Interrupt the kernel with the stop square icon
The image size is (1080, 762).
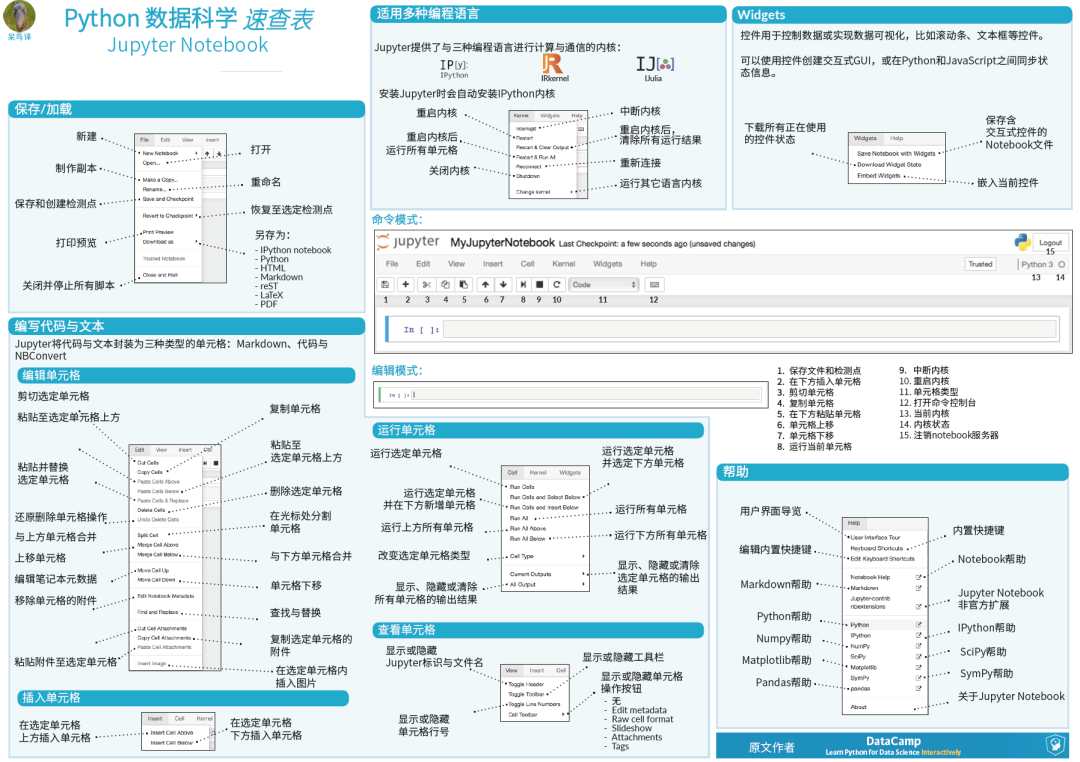(540, 285)
